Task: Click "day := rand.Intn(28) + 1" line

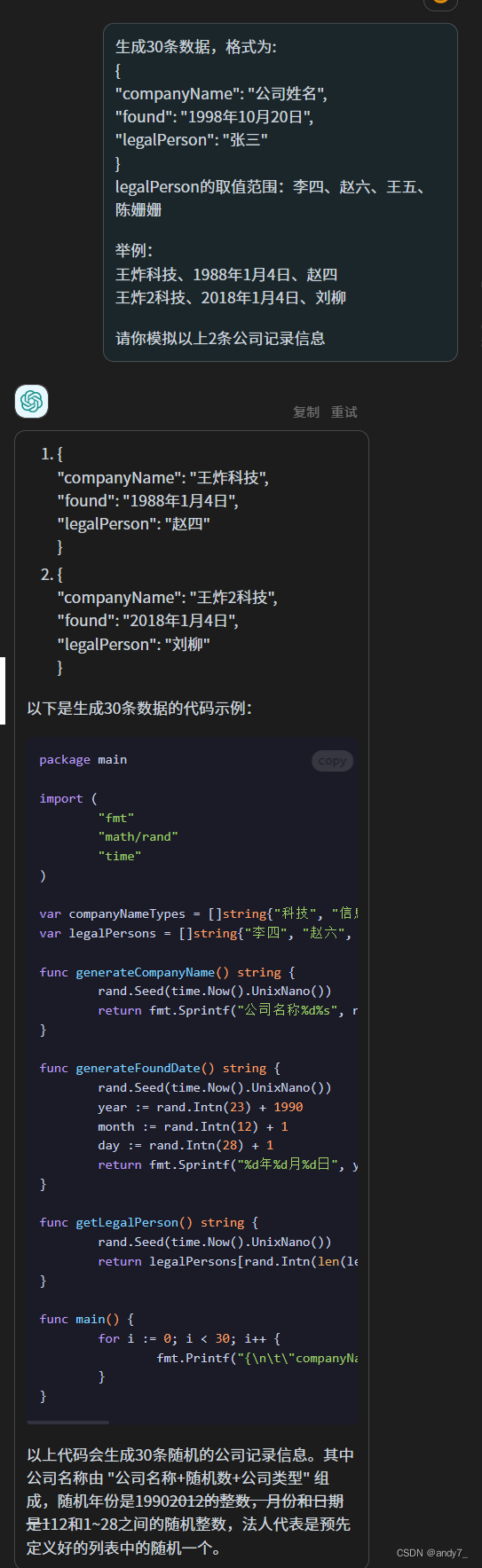Action: (186, 1146)
